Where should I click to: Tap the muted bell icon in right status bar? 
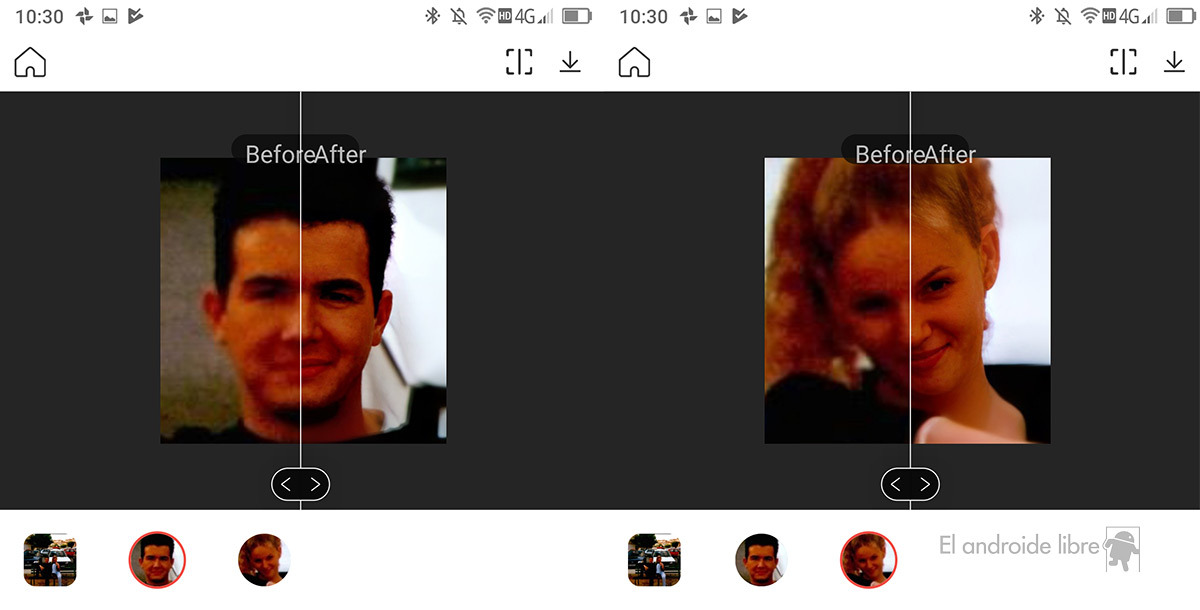[x=1064, y=16]
